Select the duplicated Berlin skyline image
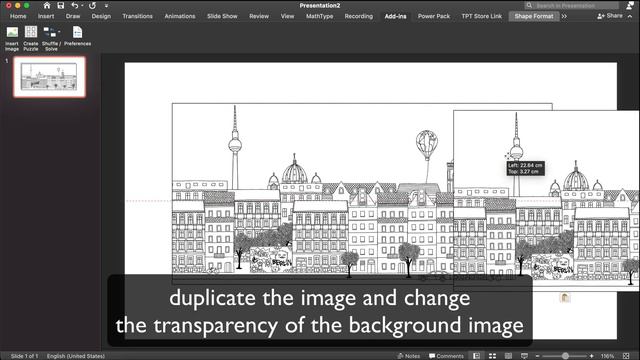Viewport: 640px width, 360px height. [547, 200]
